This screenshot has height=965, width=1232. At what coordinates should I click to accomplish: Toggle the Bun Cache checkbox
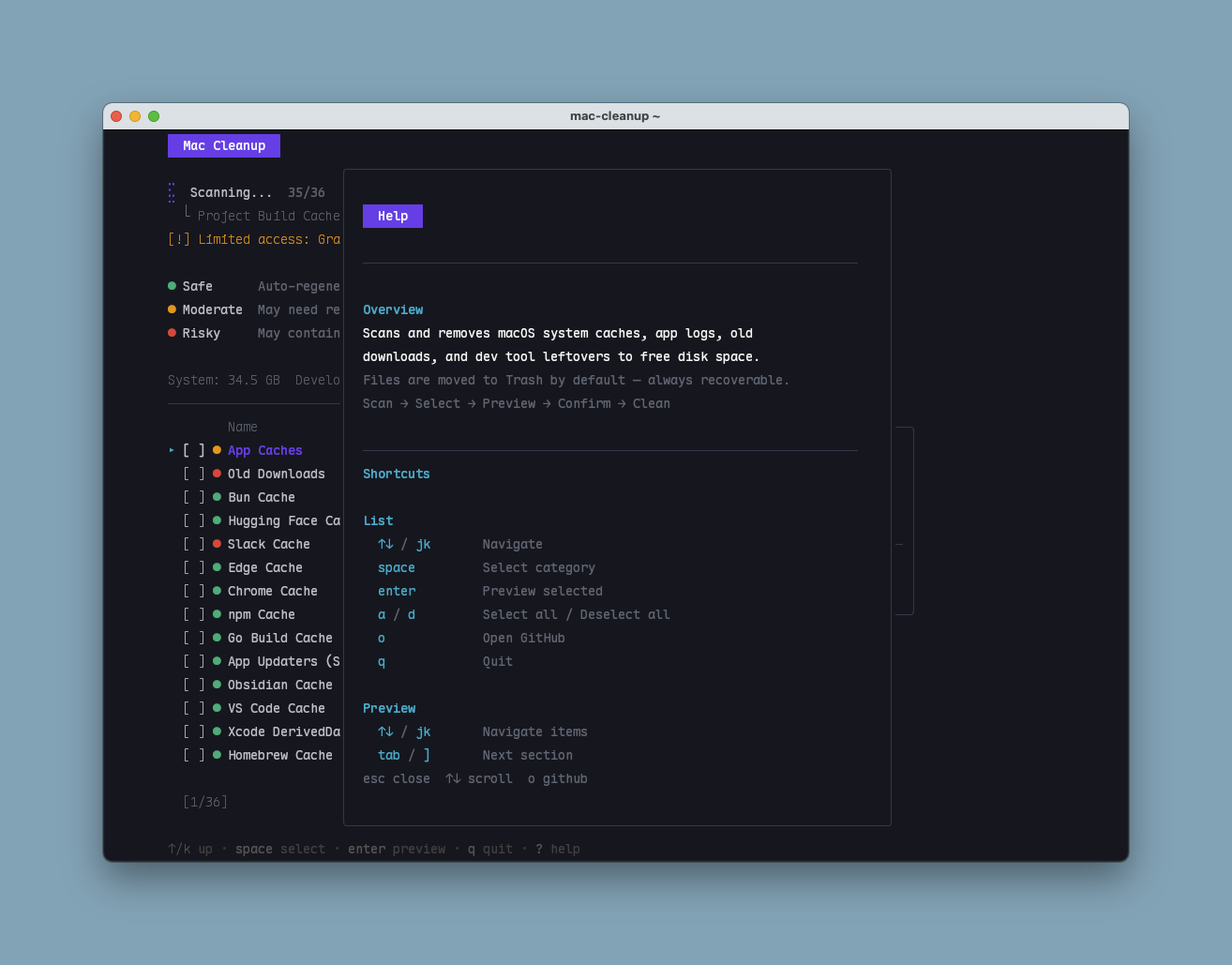coord(194,497)
